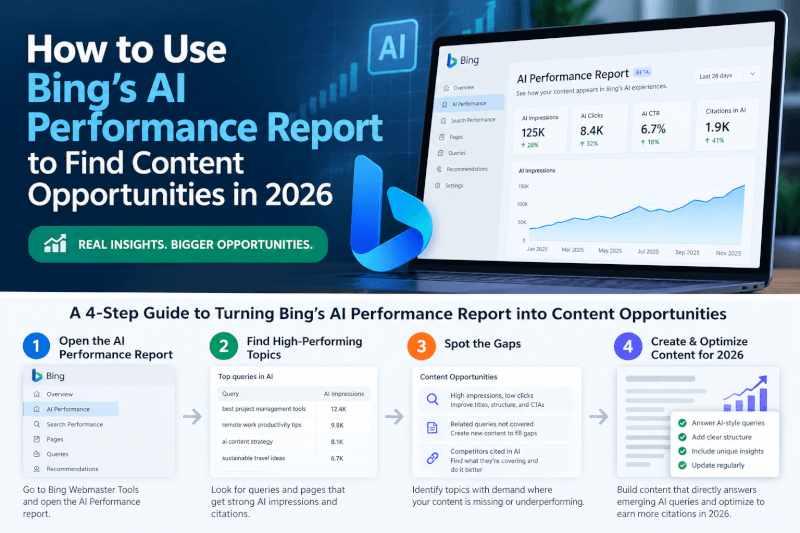Click the Search Performance icon in the laptop sidebar
800x533 pixels.
click(x=443, y=121)
